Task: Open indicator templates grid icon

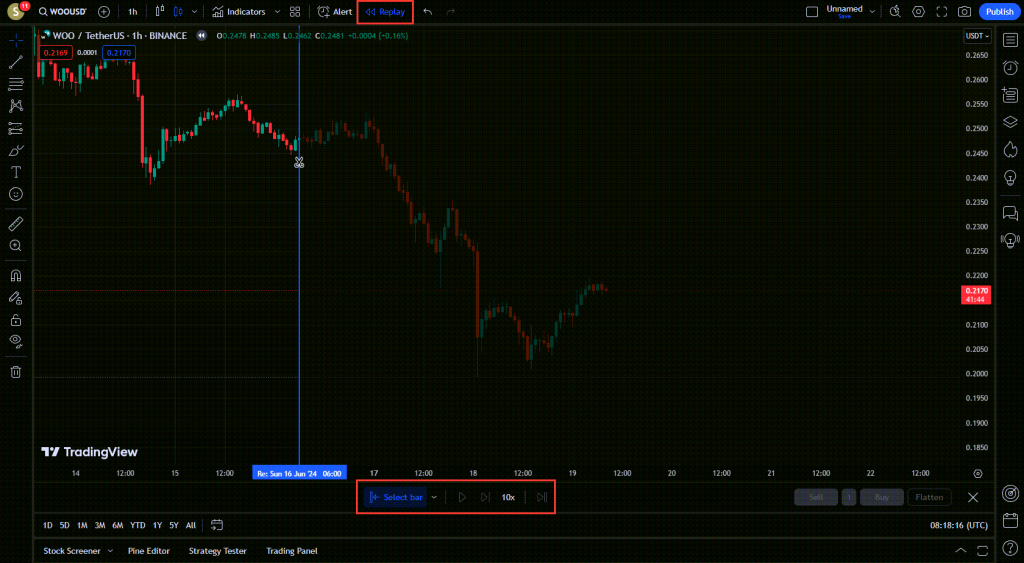Action: tap(295, 12)
